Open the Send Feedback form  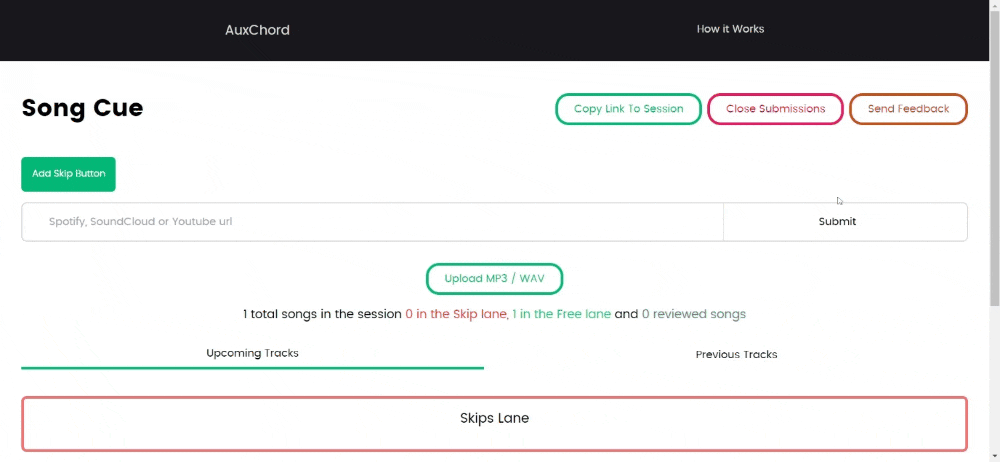908,108
